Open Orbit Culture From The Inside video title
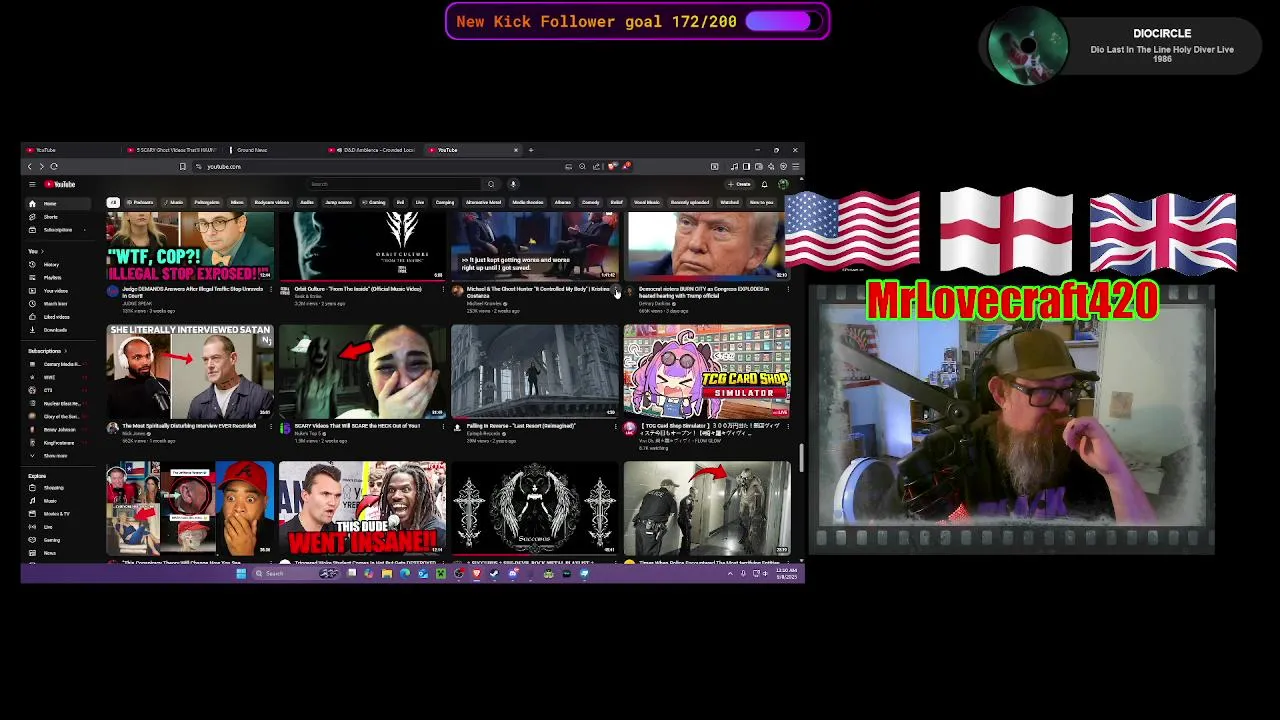 coord(358,289)
